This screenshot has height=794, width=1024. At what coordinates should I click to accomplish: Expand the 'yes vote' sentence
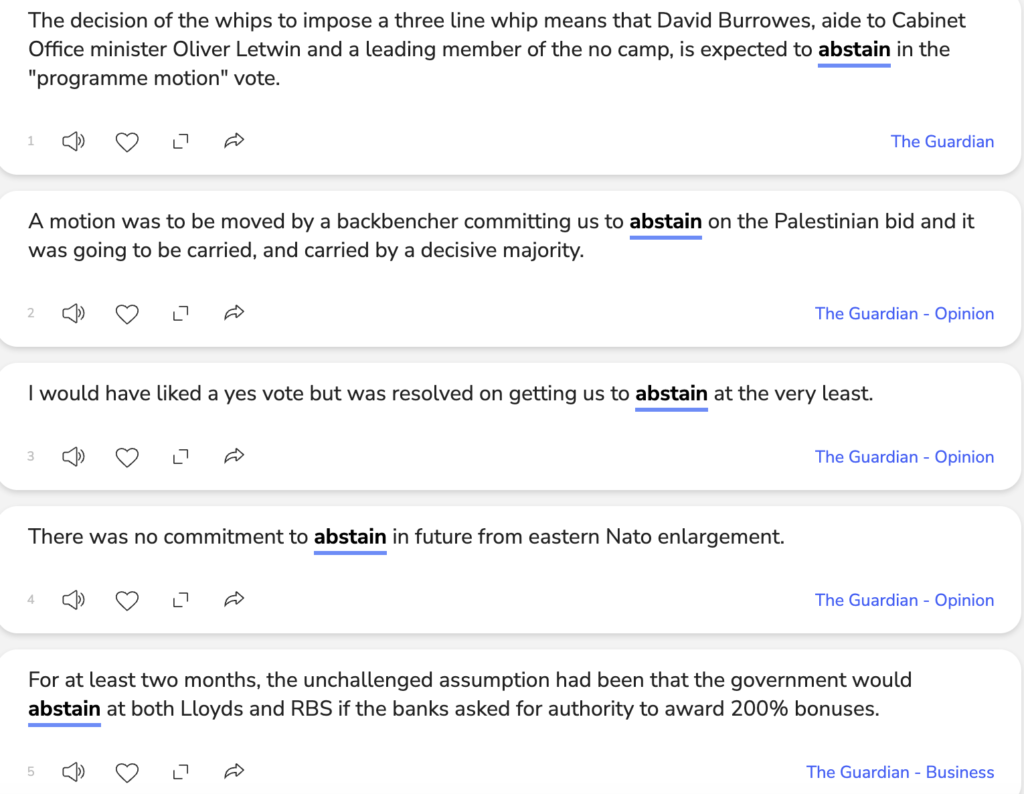click(180, 457)
